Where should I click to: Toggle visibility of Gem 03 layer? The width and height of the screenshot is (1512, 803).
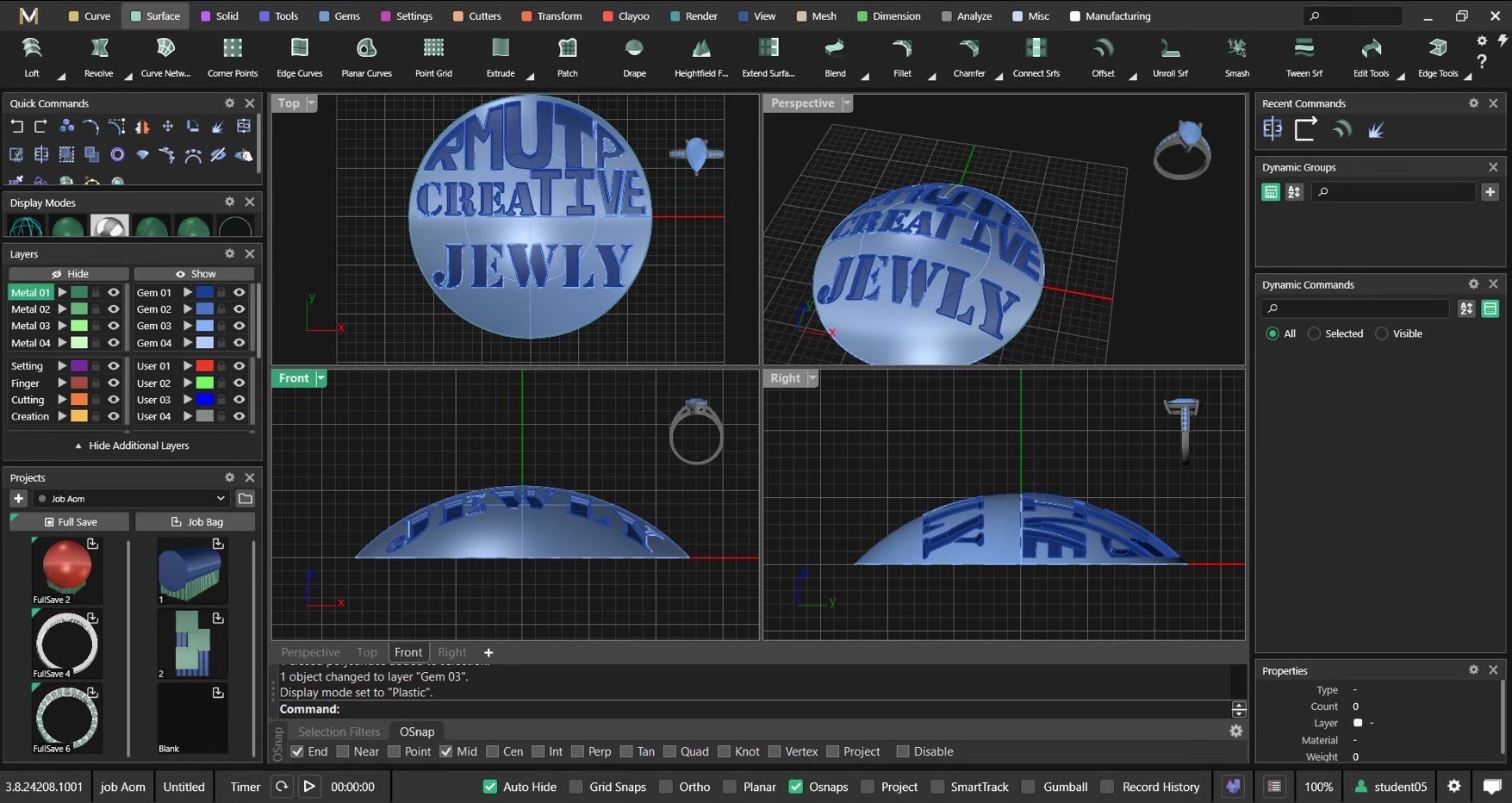pos(240,326)
